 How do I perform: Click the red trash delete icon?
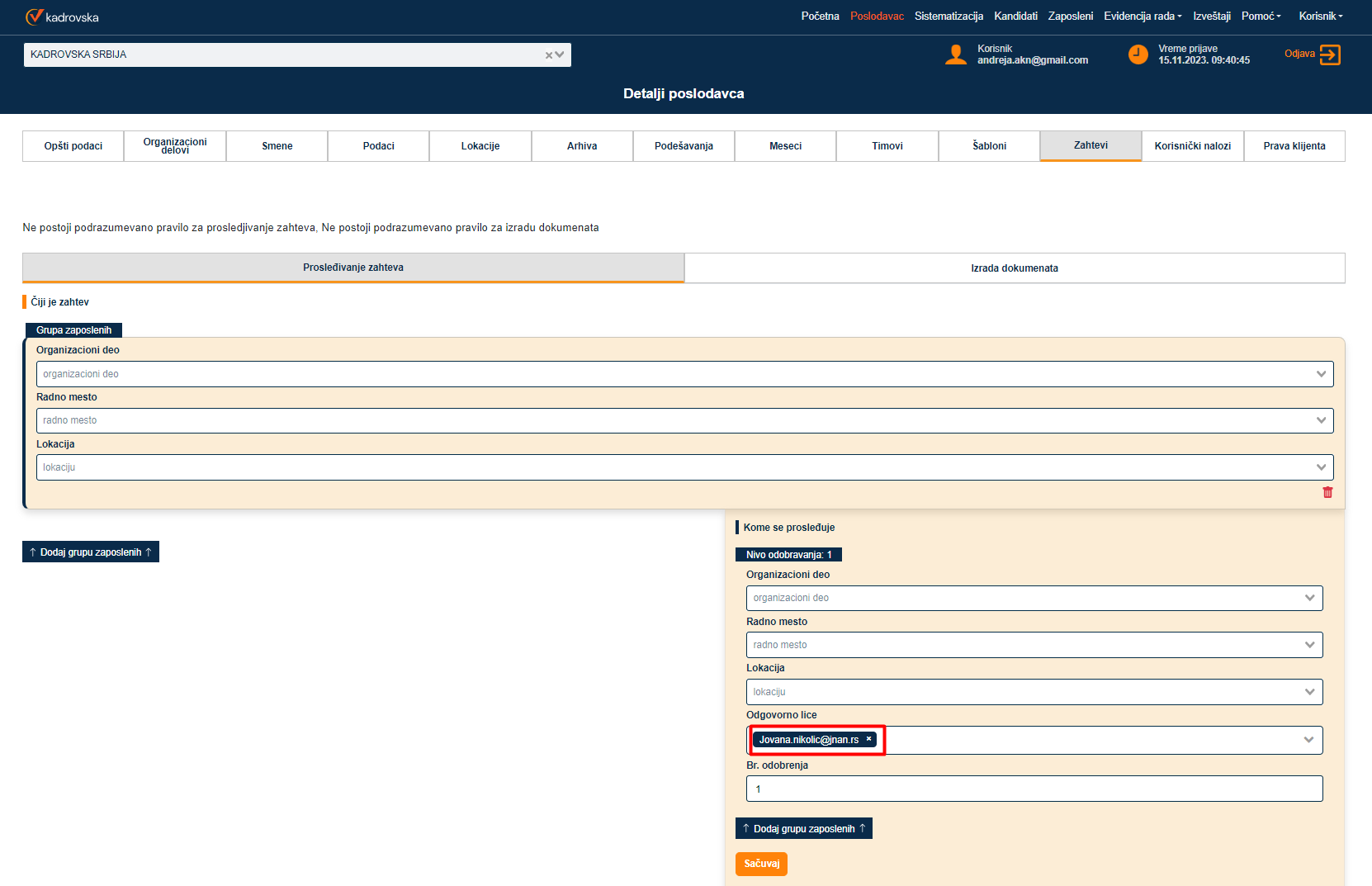(x=1327, y=492)
